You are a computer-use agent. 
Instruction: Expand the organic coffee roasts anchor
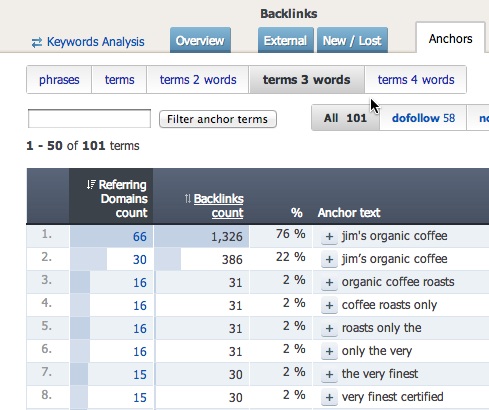click(x=329, y=283)
